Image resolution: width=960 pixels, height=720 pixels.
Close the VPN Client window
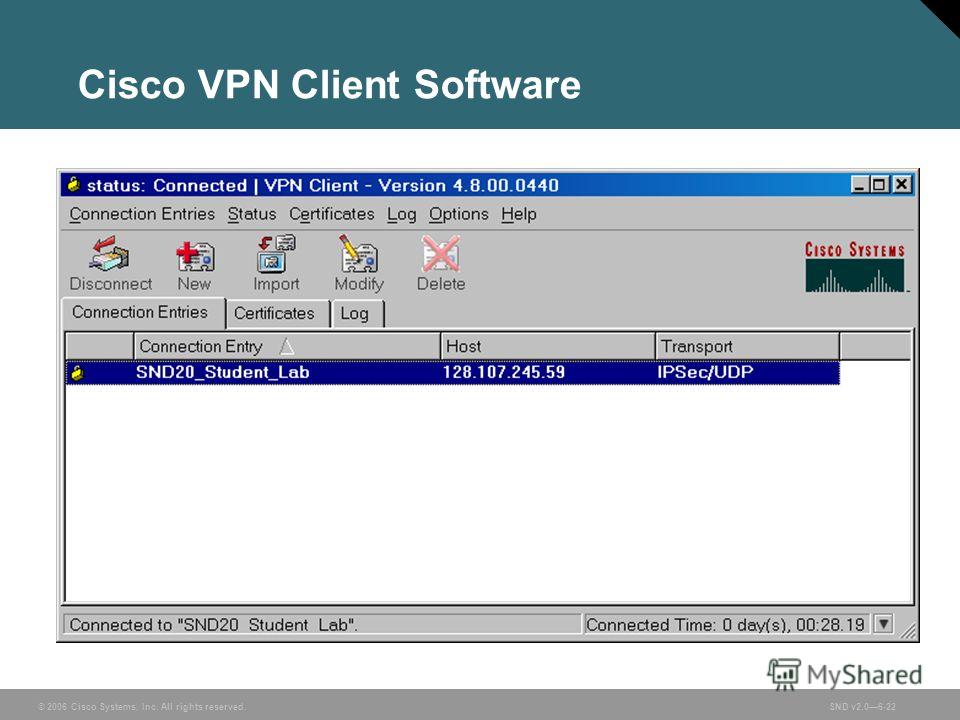(902, 184)
